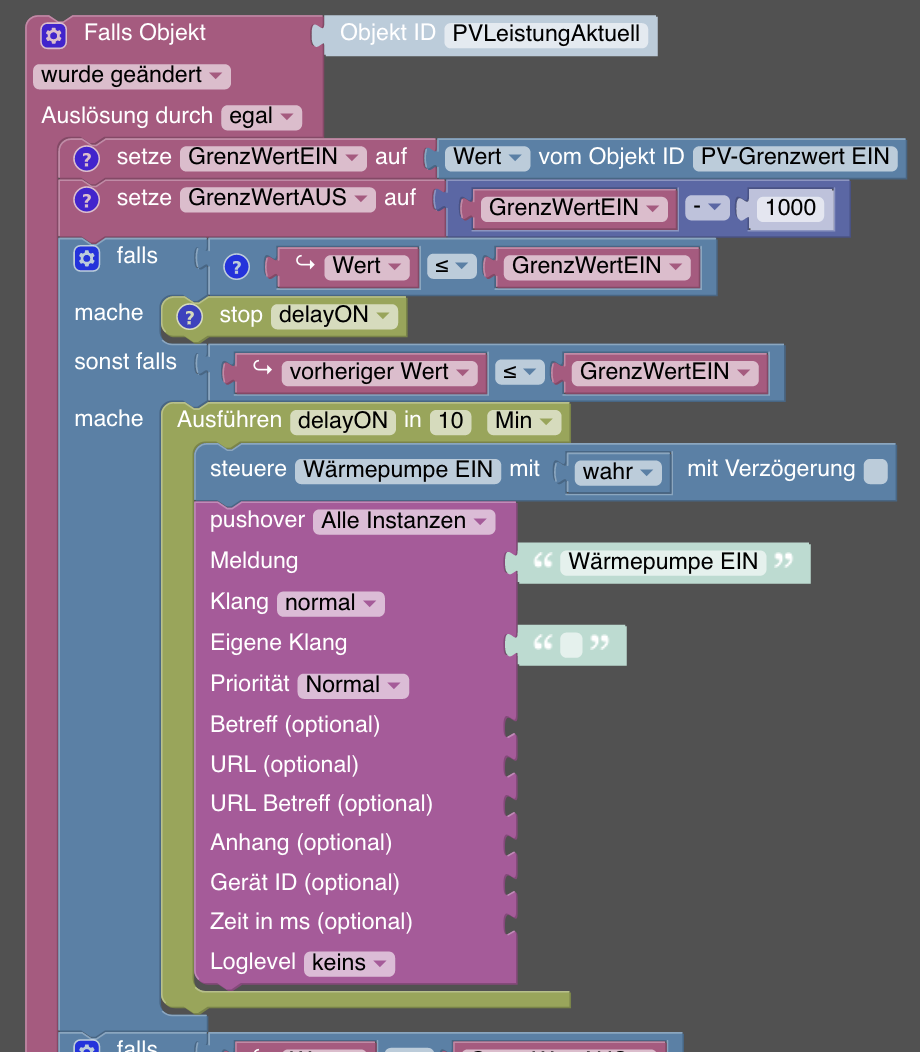Open the Klang normal dropdown
Image resolution: width=920 pixels, height=1052 pixels.
[x=331, y=604]
